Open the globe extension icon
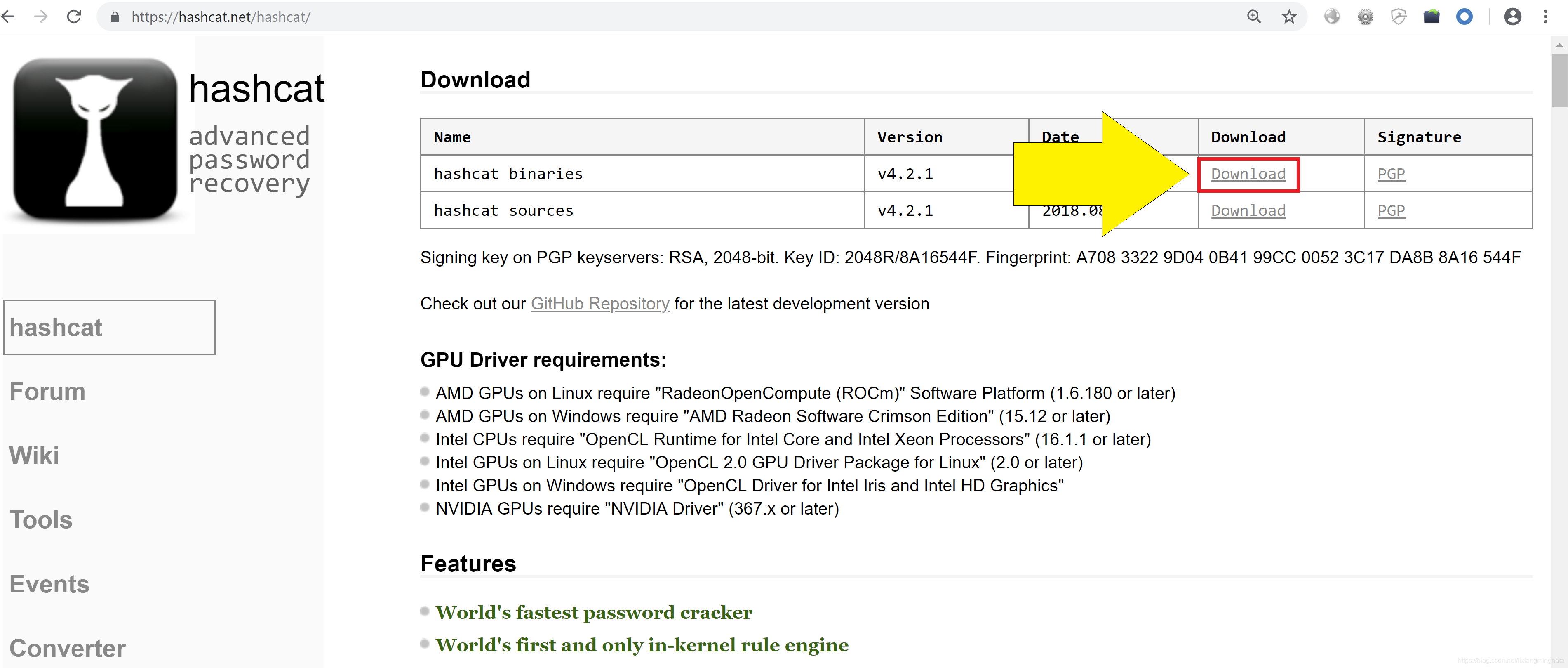 [x=1332, y=17]
